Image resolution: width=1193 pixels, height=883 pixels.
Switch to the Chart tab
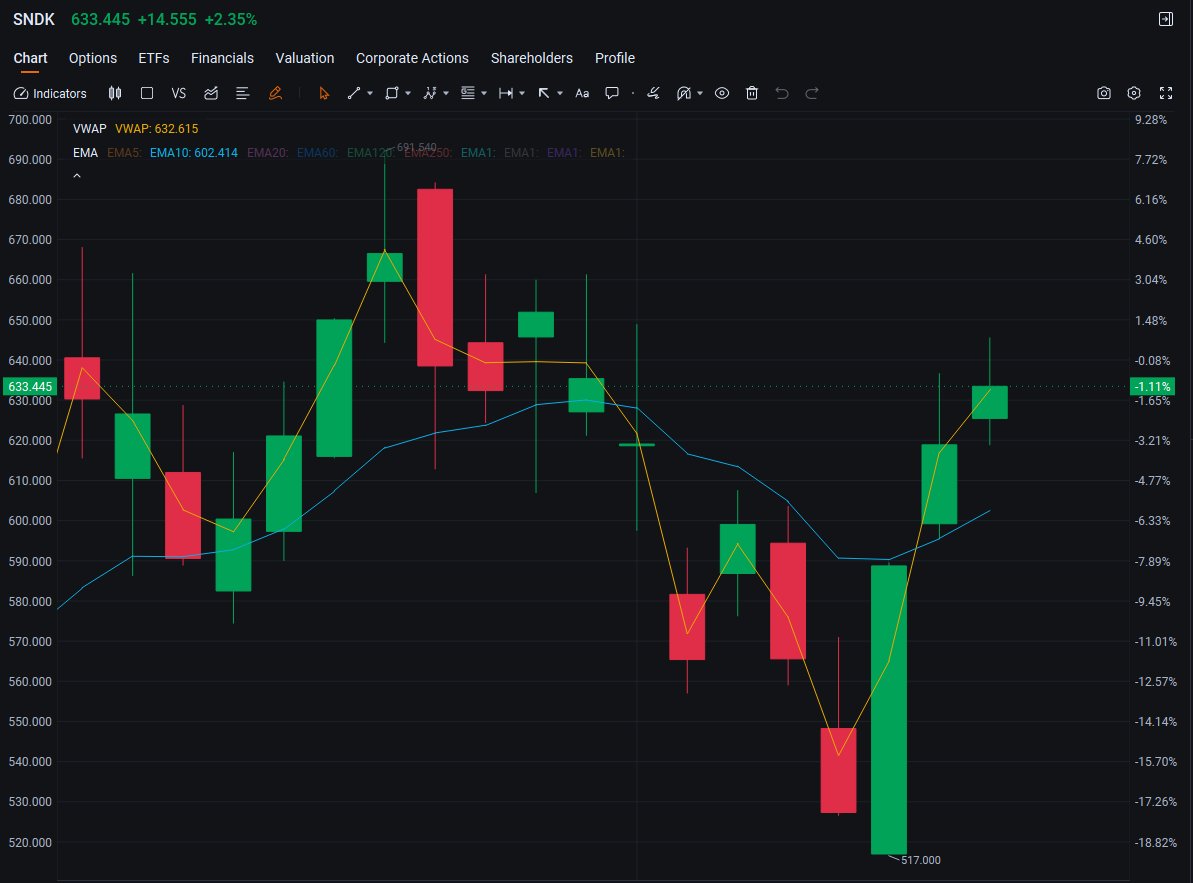(x=30, y=59)
